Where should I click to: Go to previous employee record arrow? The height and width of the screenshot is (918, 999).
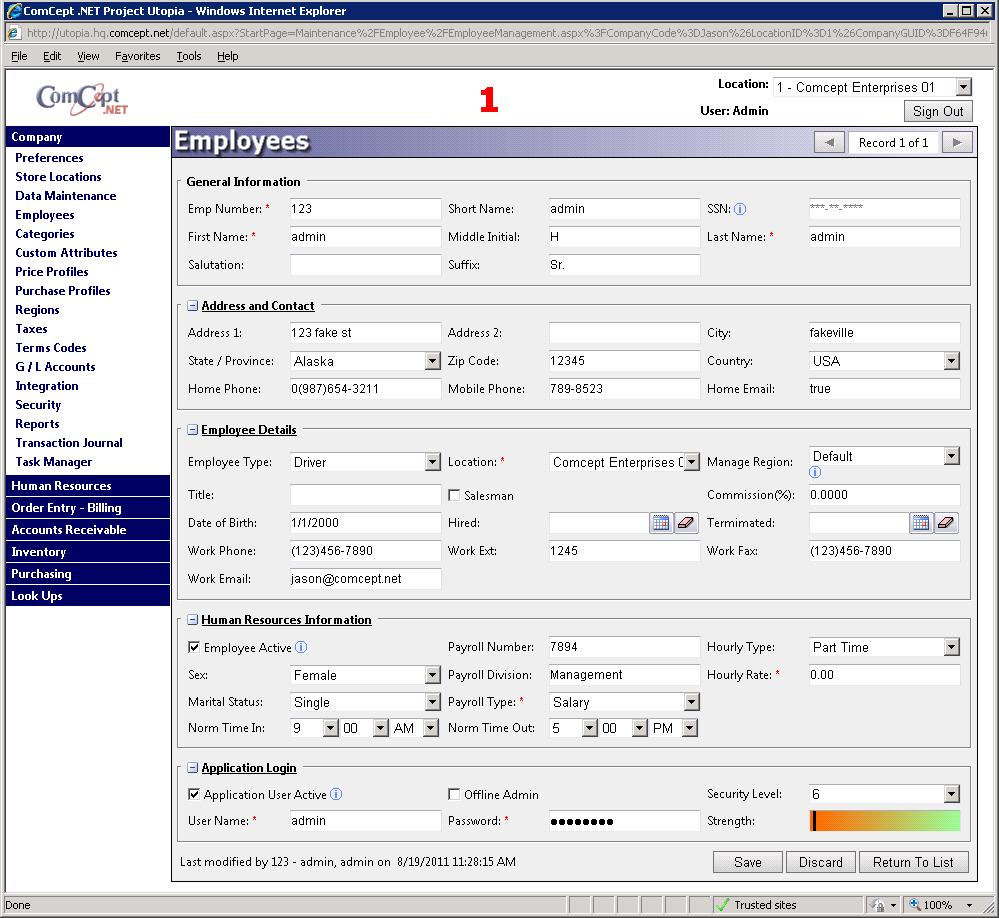pyautogui.click(x=829, y=143)
